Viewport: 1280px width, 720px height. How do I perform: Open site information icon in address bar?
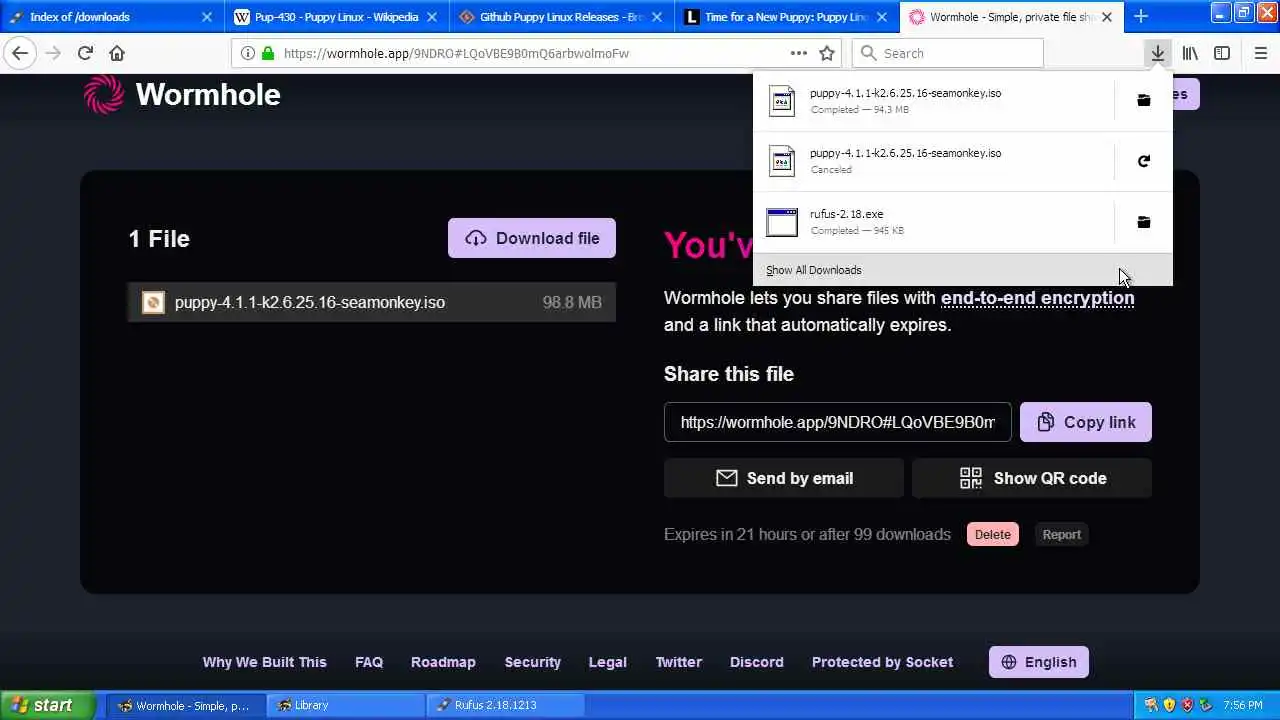click(x=247, y=53)
